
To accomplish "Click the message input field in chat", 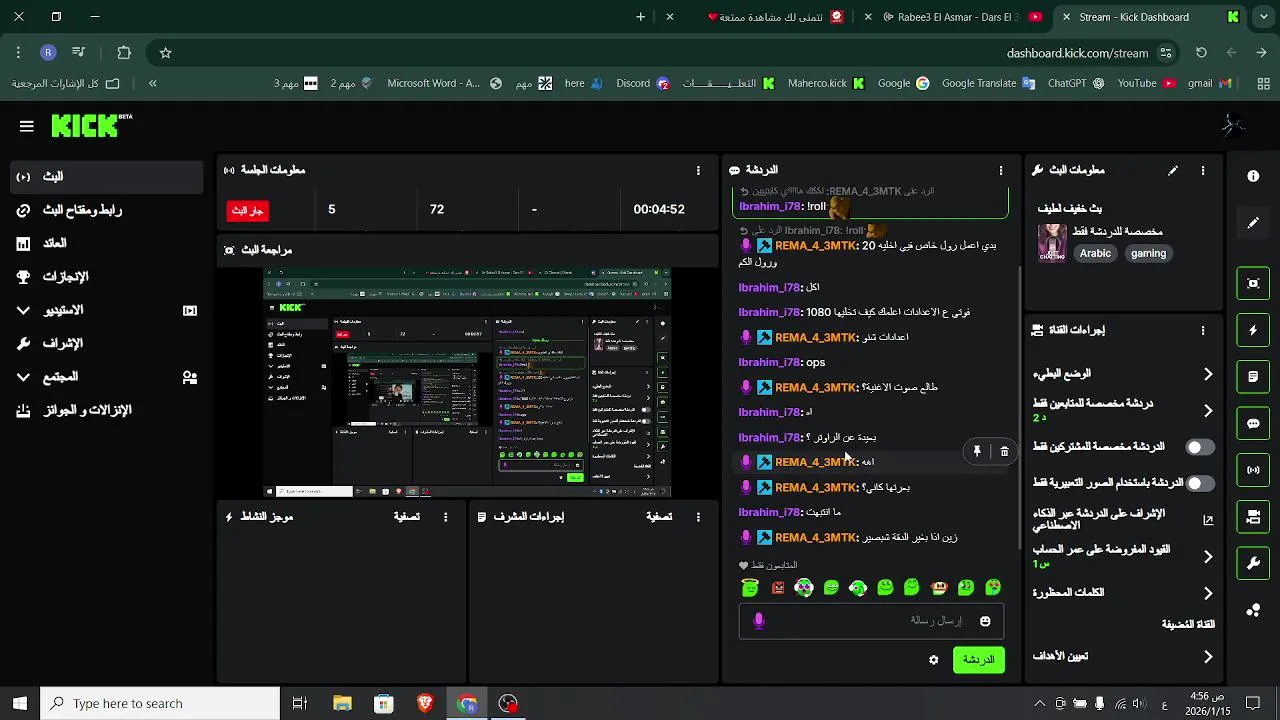I will click(x=871, y=621).
